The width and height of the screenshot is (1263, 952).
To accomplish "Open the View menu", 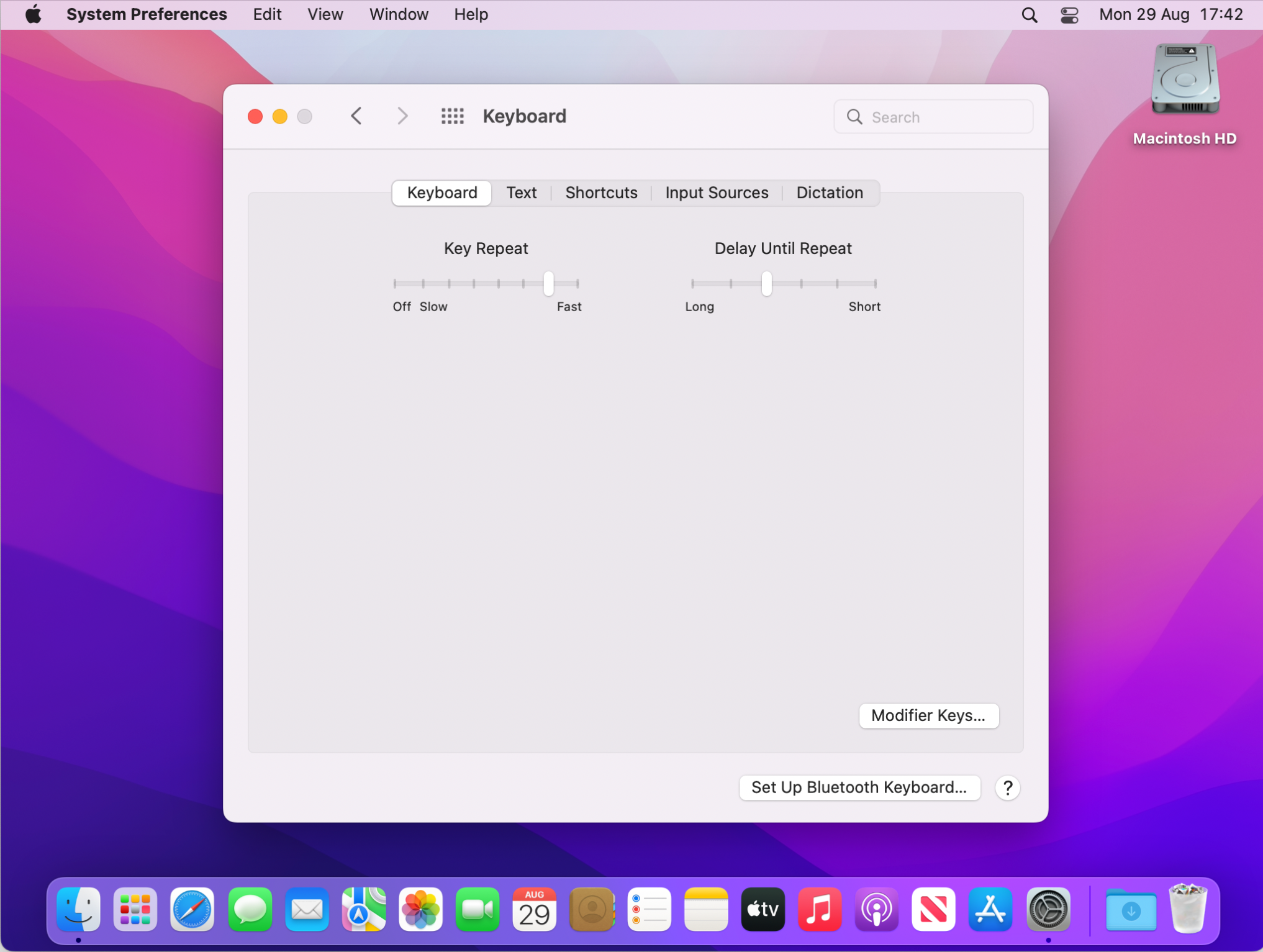I will [x=325, y=14].
